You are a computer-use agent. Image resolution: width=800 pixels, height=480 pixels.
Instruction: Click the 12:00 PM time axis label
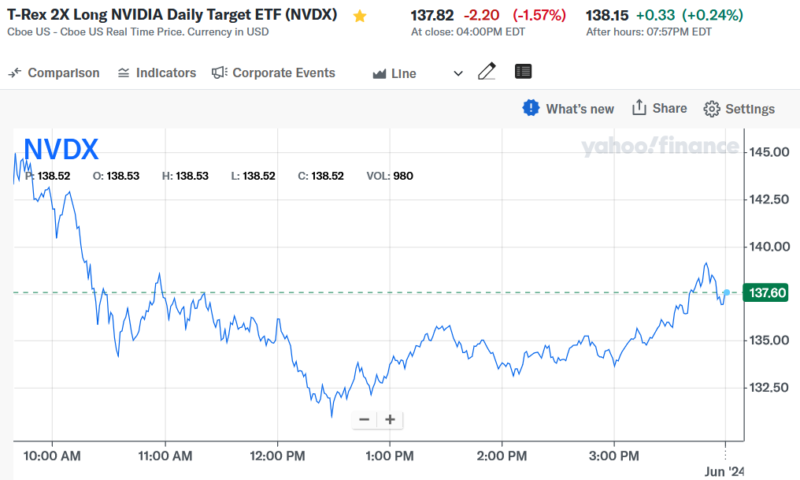(276, 456)
